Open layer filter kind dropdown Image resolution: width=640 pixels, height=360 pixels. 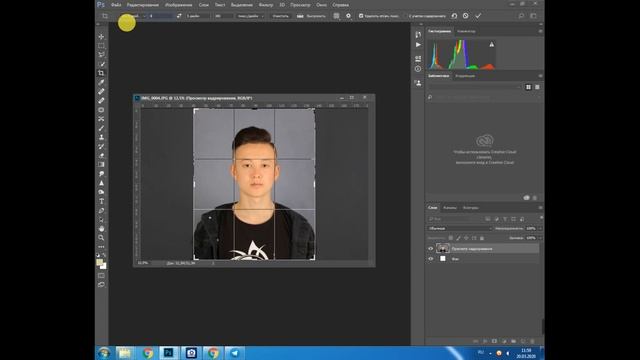click(454, 219)
